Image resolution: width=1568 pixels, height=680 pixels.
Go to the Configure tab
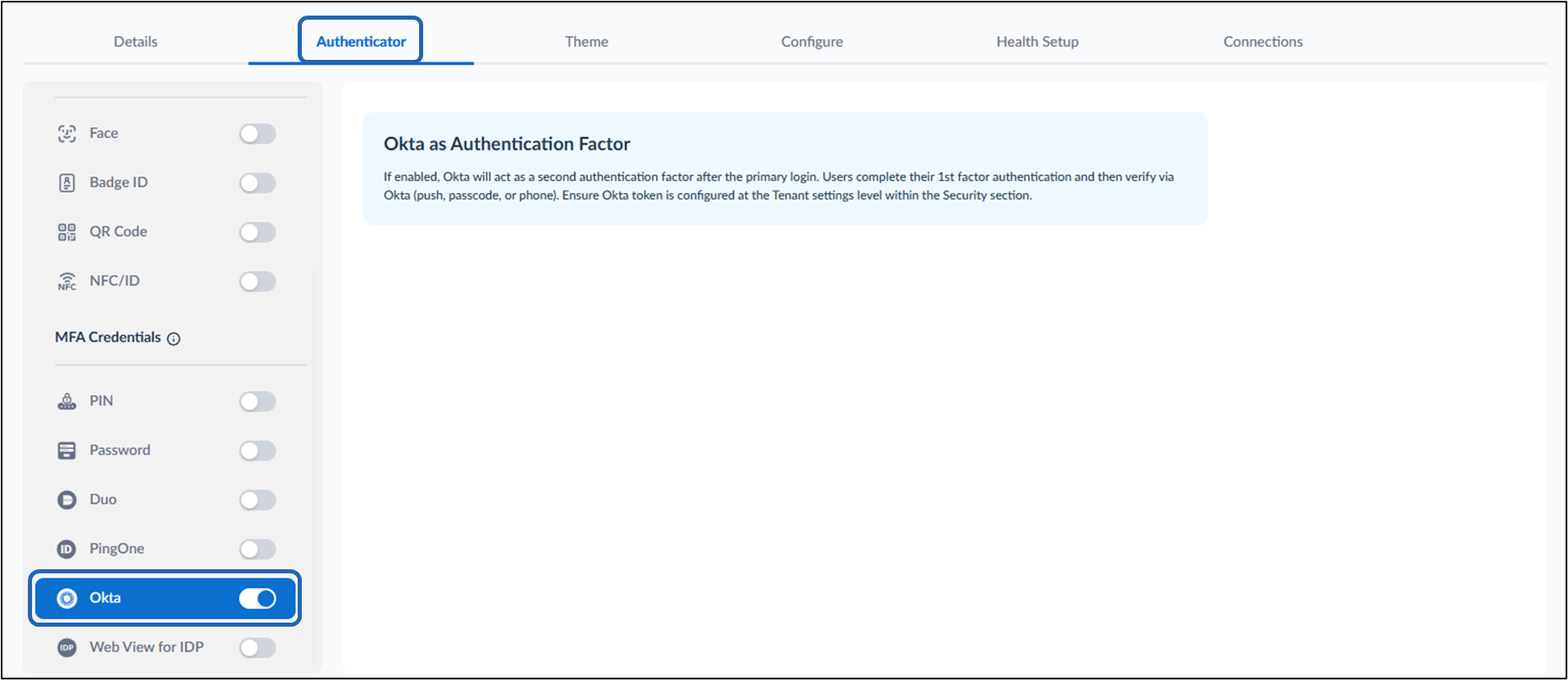pyautogui.click(x=812, y=41)
